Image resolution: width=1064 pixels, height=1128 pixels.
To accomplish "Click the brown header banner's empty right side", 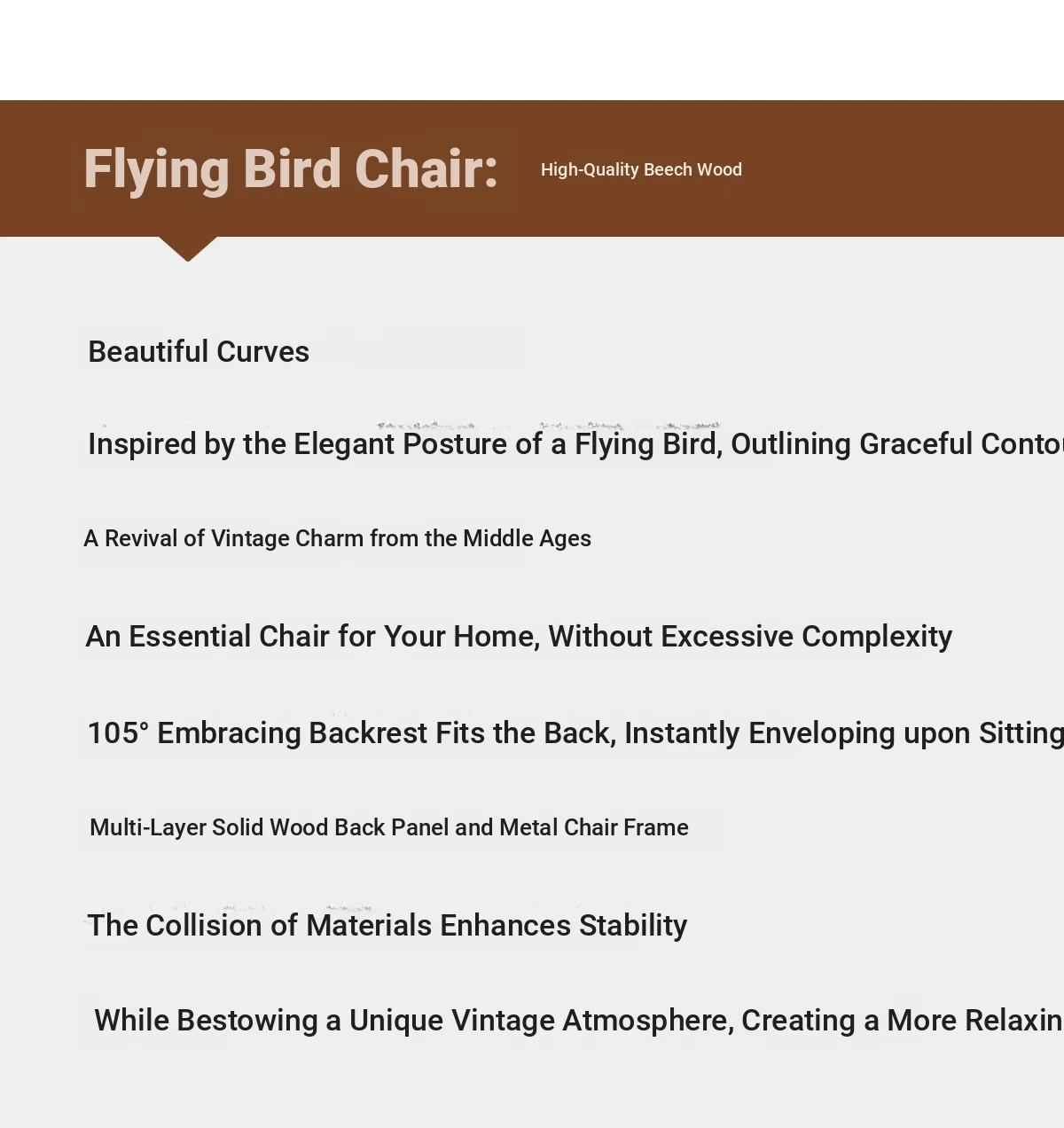I will tap(904, 168).
